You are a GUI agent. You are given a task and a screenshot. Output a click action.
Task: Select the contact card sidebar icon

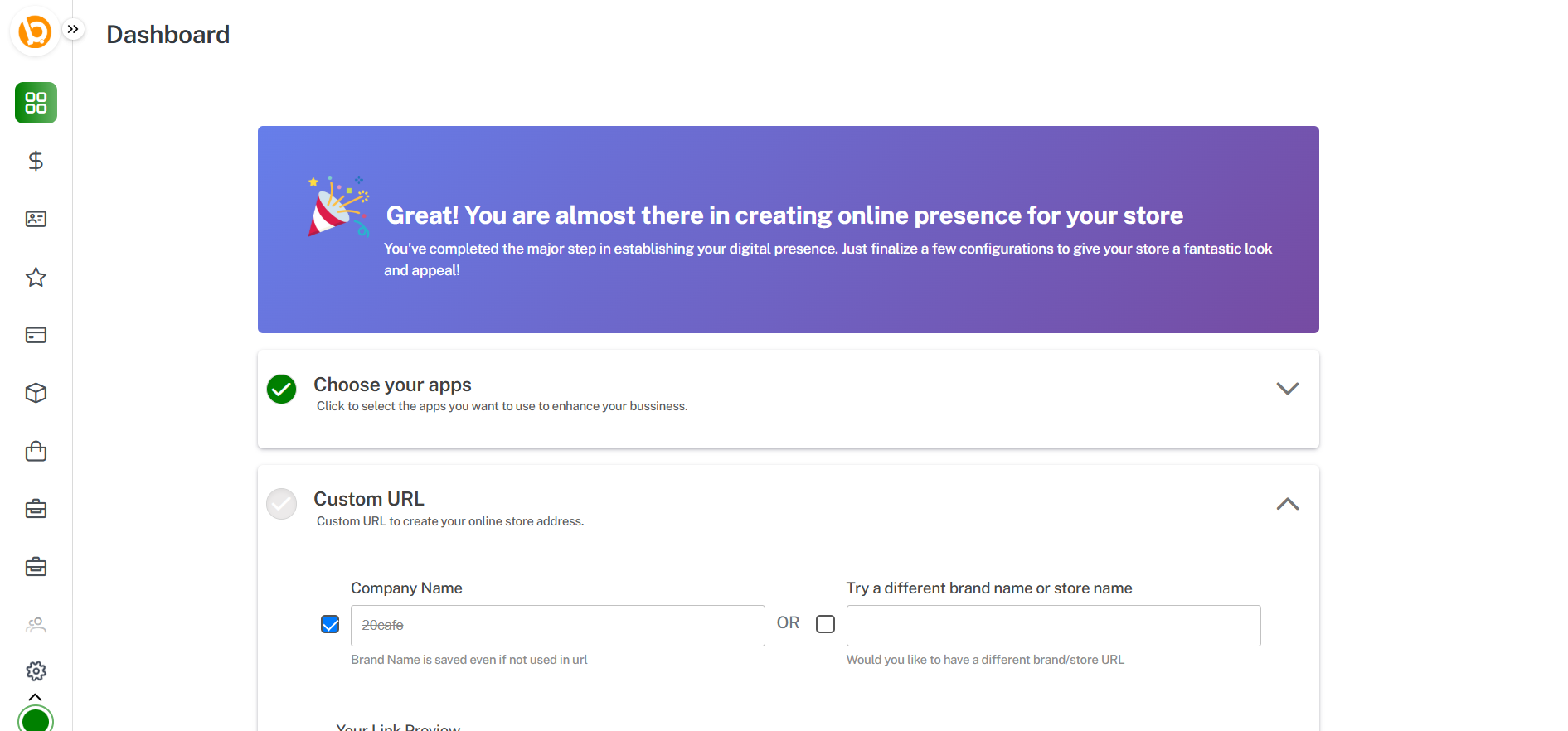pos(36,219)
